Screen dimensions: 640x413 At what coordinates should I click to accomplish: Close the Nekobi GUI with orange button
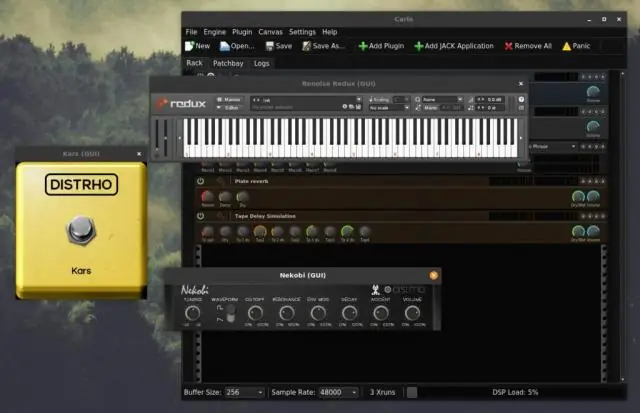click(x=433, y=275)
